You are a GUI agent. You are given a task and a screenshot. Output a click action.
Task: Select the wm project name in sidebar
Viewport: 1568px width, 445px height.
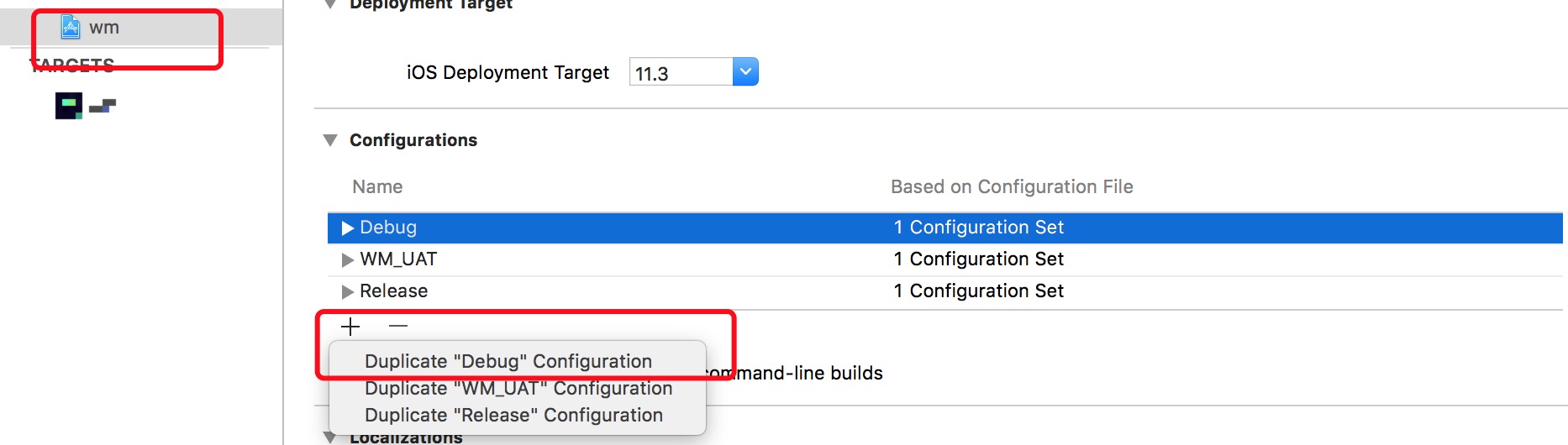(x=104, y=28)
